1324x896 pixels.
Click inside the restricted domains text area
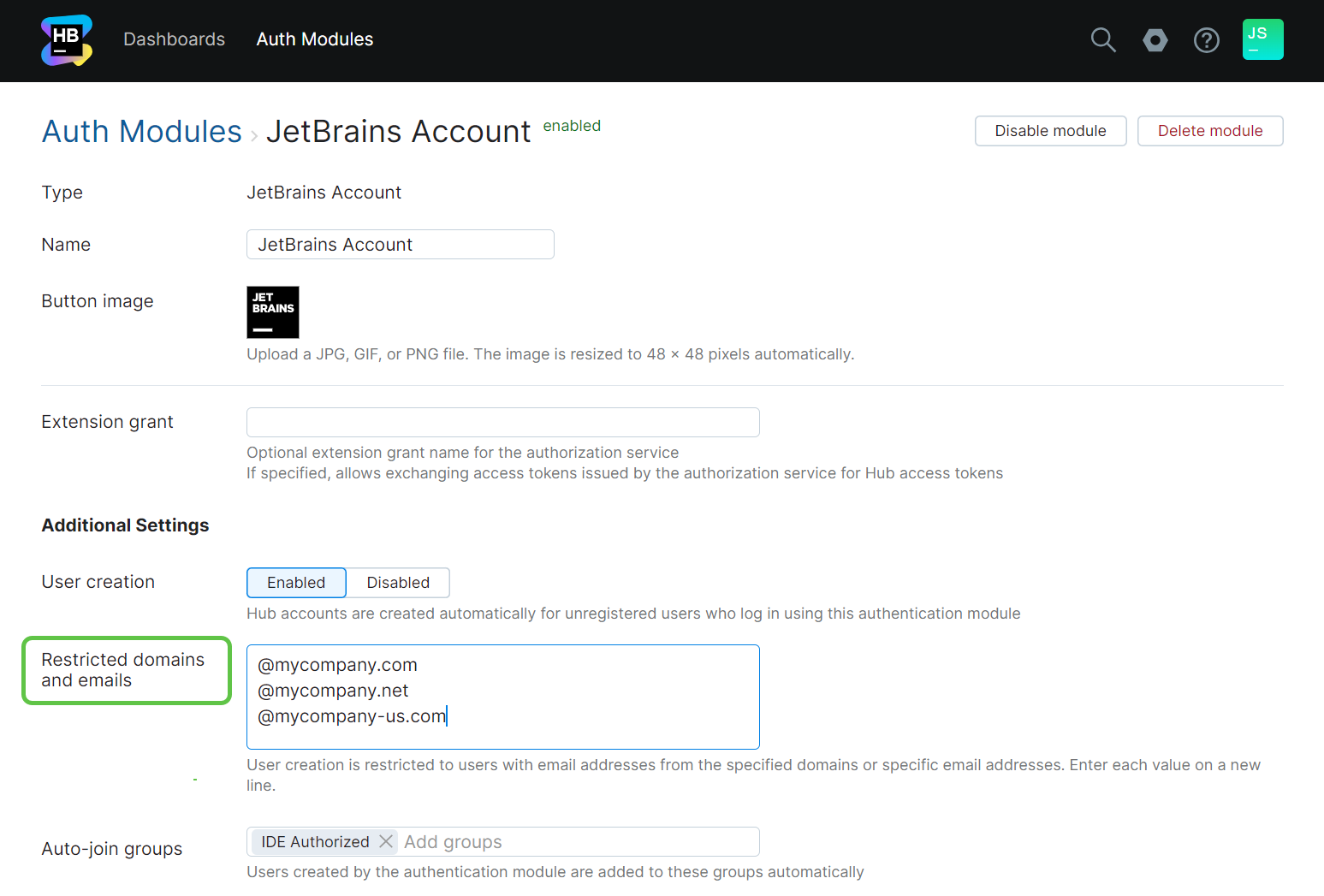pyautogui.click(x=503, y=697)
